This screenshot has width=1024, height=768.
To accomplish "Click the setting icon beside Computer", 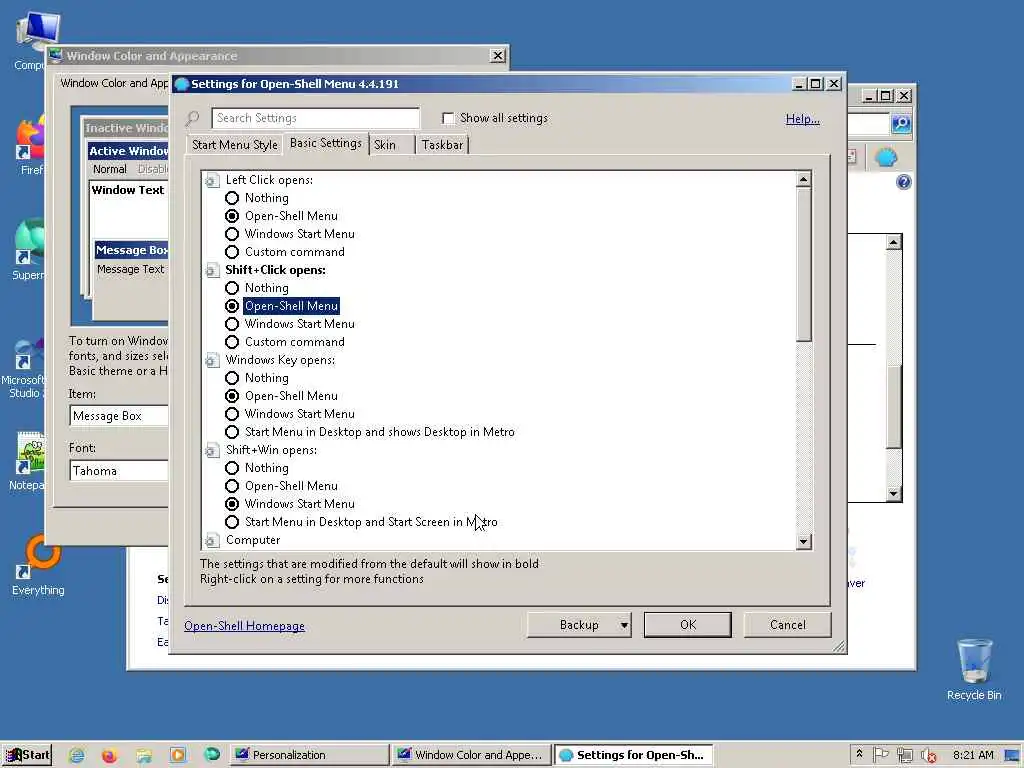I will coord(212,540).
